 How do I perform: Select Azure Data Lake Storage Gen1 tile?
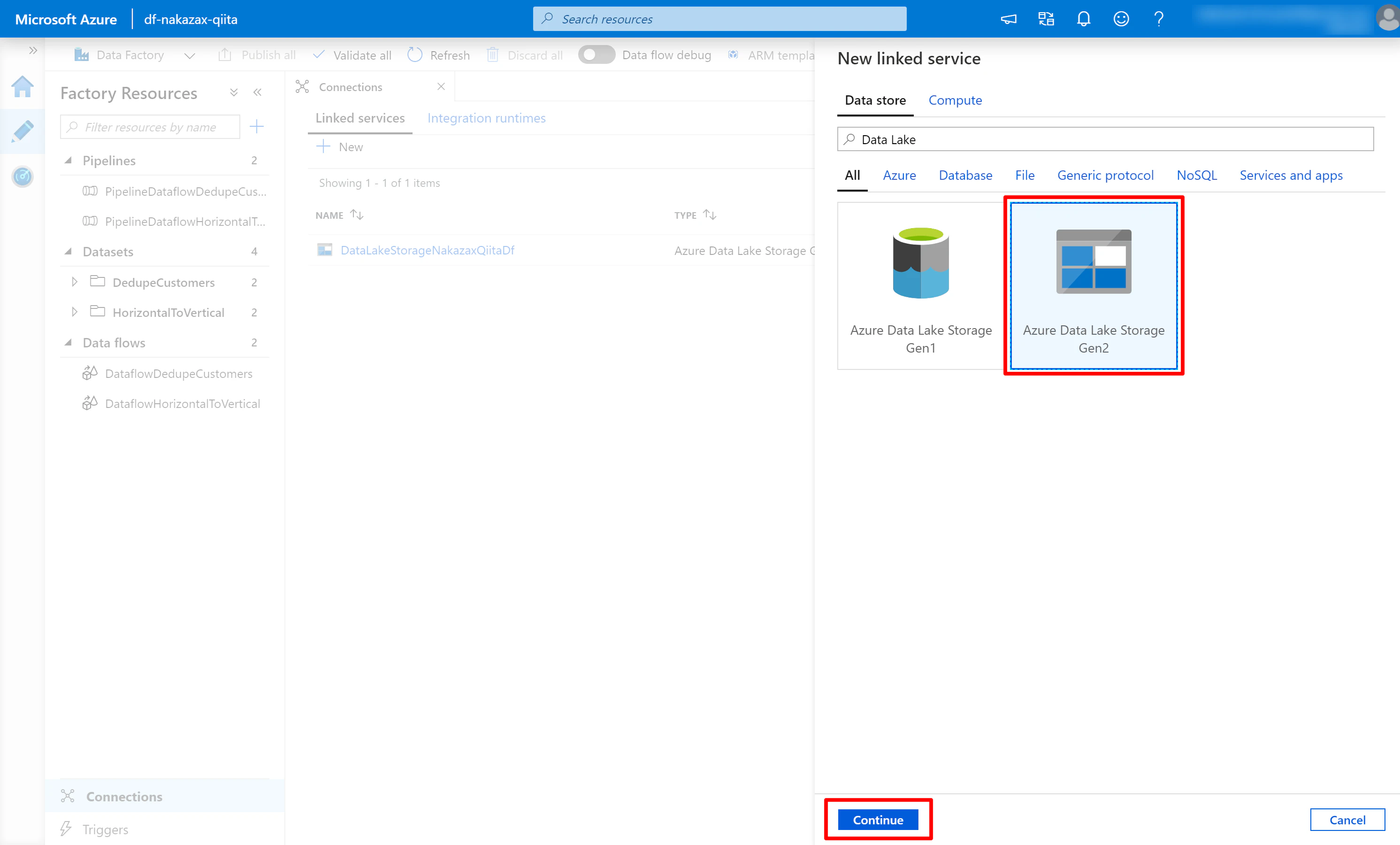(920, 286)
